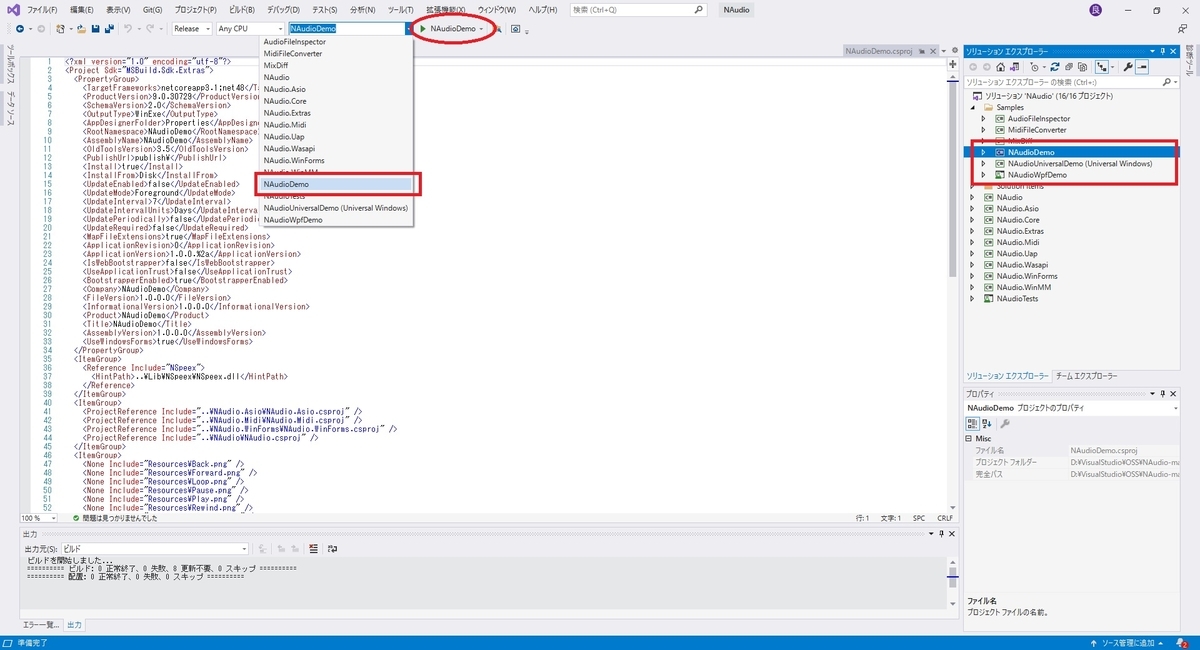
Task: Choose highlighted NAudioDemo in startup list
Action: (337, 184)
